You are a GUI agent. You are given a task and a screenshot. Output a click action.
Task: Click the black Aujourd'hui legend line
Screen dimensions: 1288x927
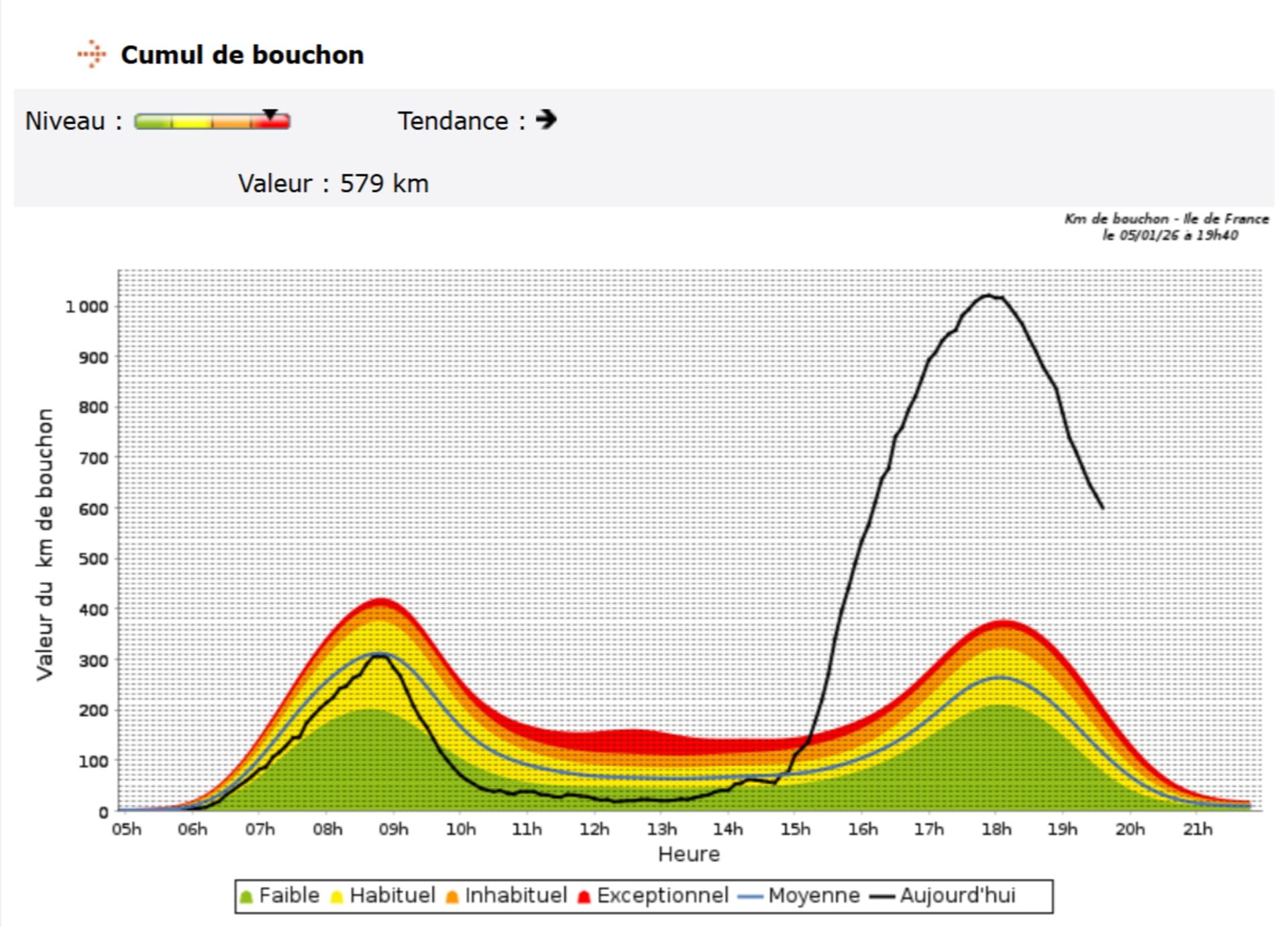pyautogui.click(x=882, y=897)
